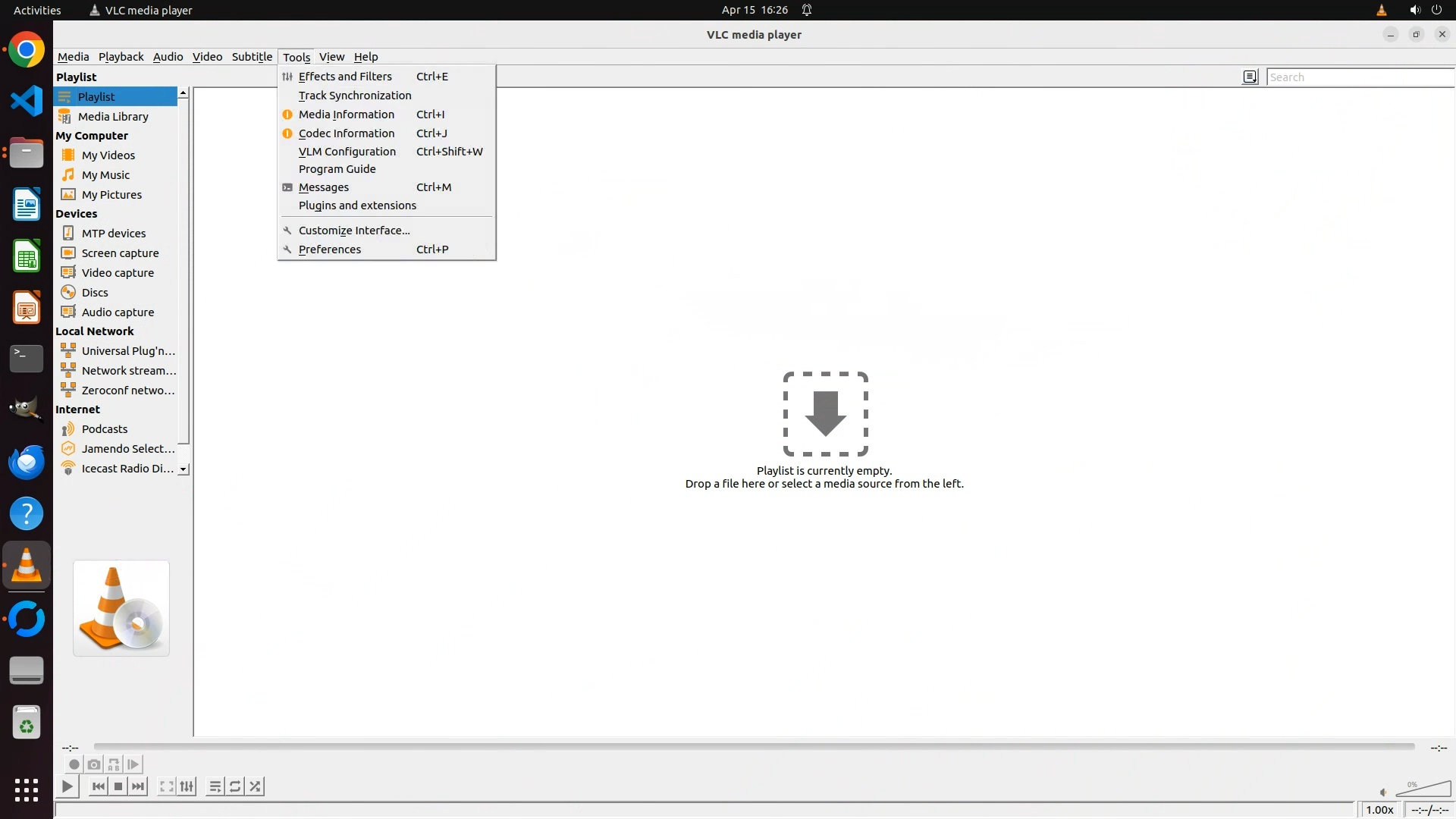The height and width of the screenshot is (819, 1456).
Task: Click the speaker mute icon
Action: pyautogui.click(x=1383, y=792)
